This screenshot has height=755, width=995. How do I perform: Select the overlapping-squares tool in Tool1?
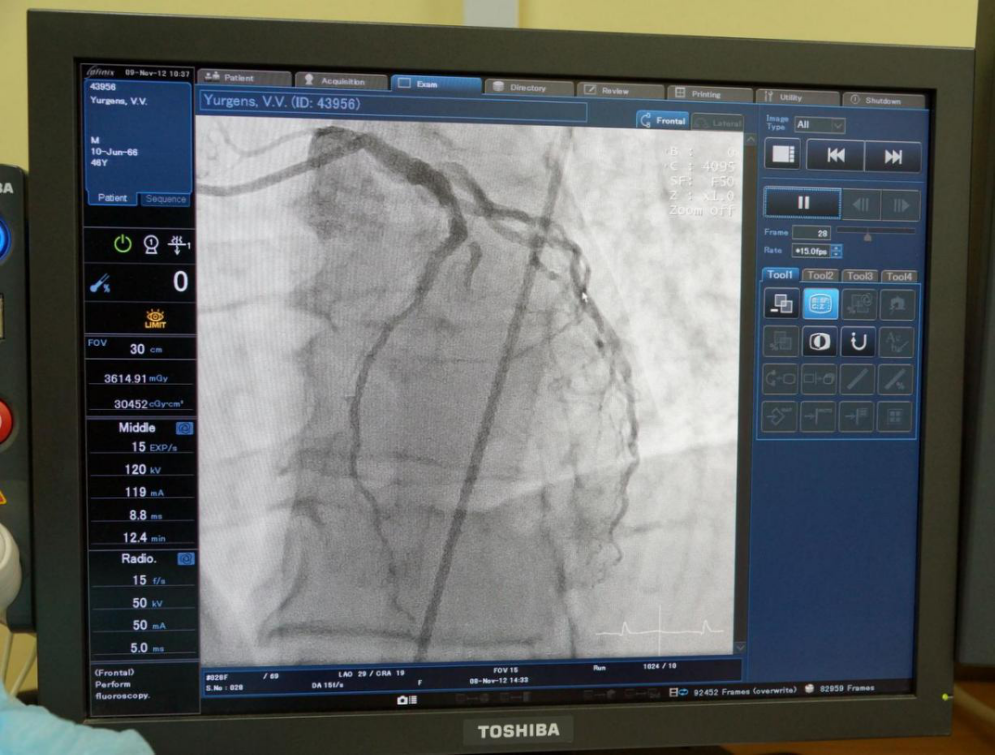coord(781,303)
